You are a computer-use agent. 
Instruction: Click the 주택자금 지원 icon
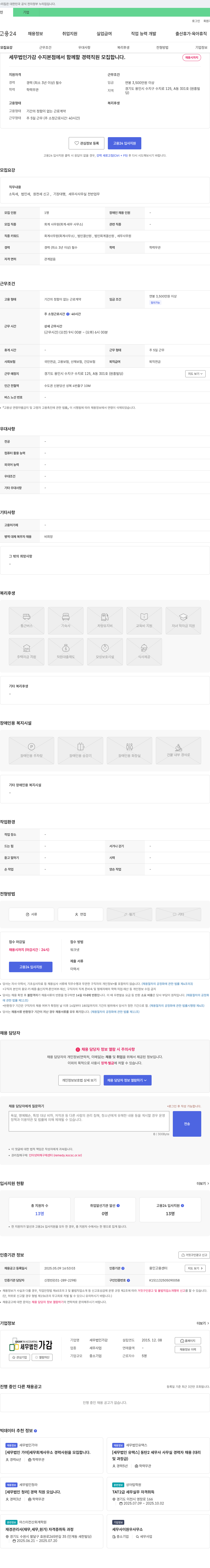click(27, 651)
